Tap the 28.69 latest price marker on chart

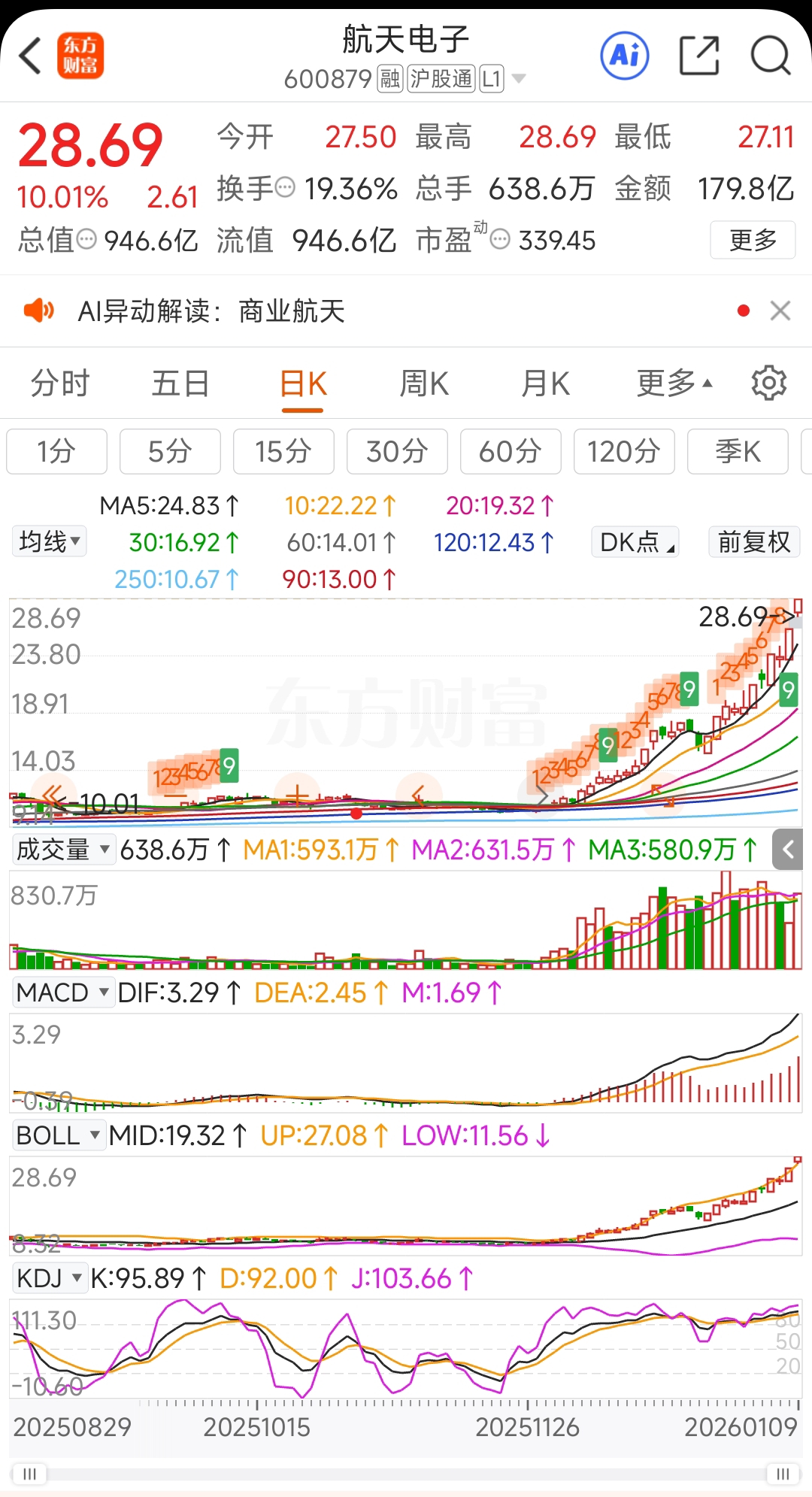pyautogui.click(x=746, y=617)
